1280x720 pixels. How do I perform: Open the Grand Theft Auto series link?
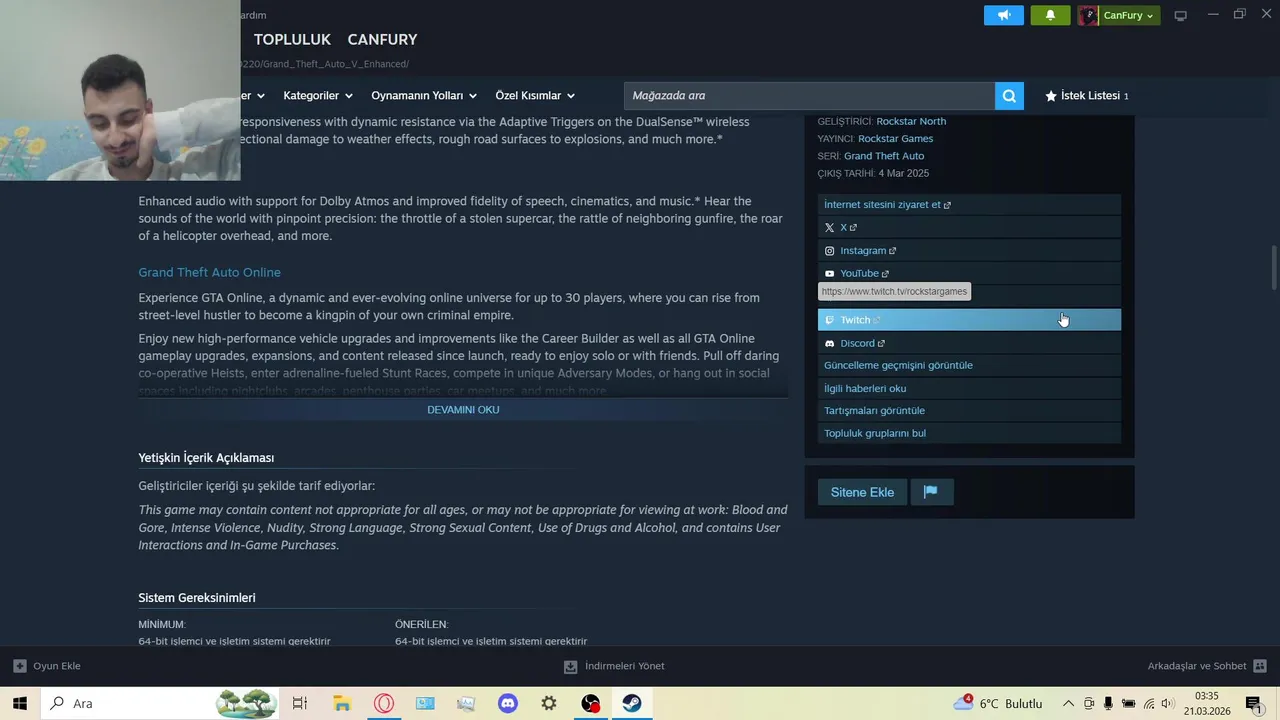point(884,156)
